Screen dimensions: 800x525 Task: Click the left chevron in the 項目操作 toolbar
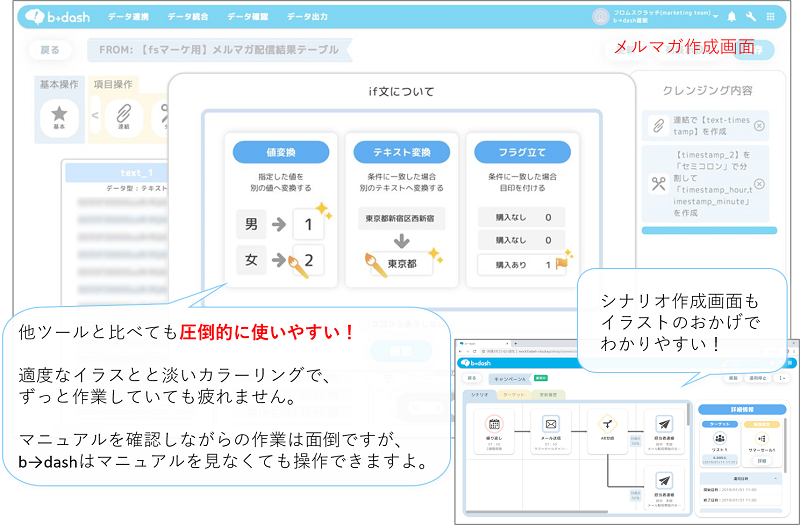(x=95, y=115)
